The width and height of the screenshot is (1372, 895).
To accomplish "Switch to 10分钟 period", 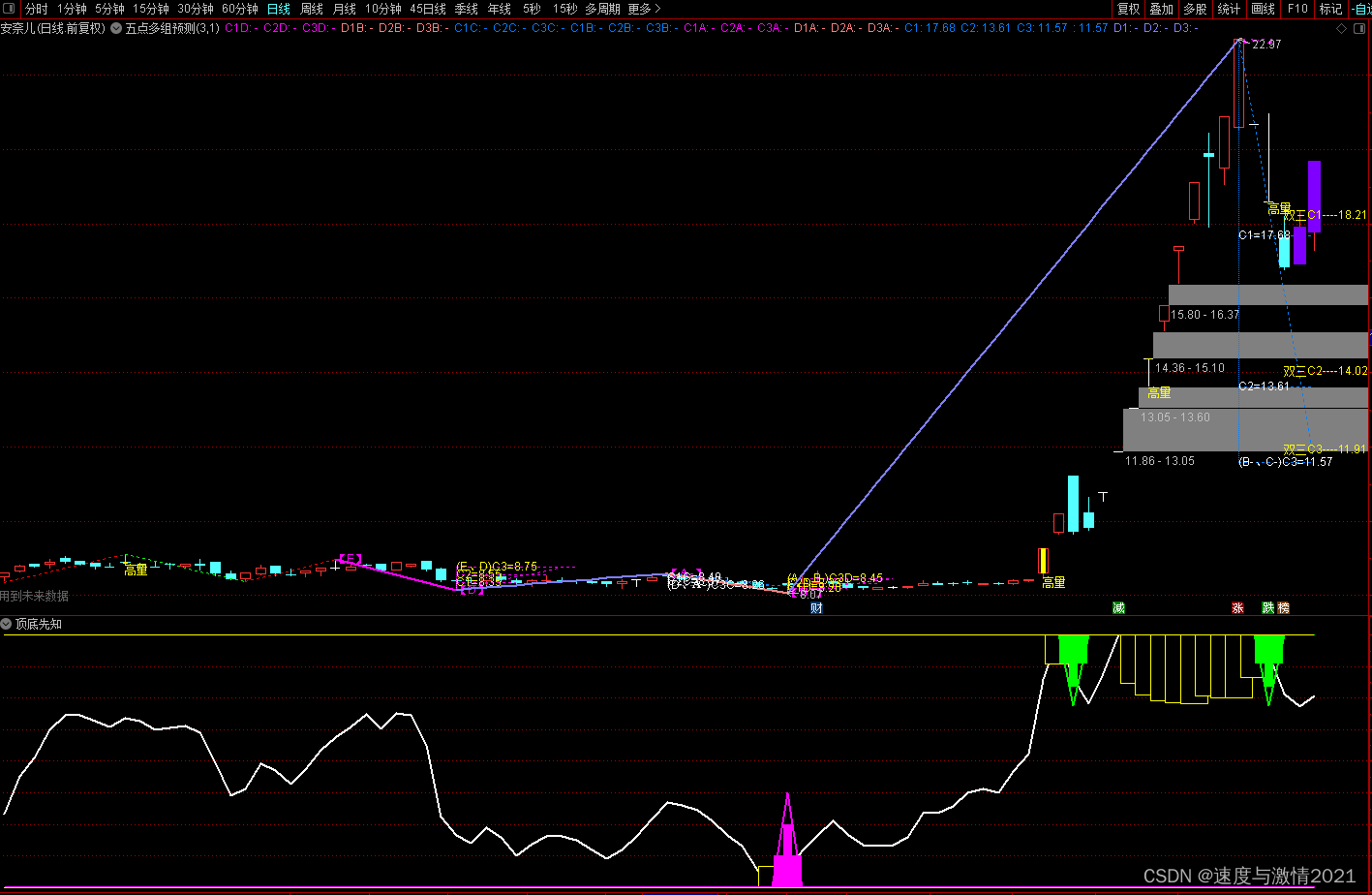I will pyautogui.click(x=383, y=9).
